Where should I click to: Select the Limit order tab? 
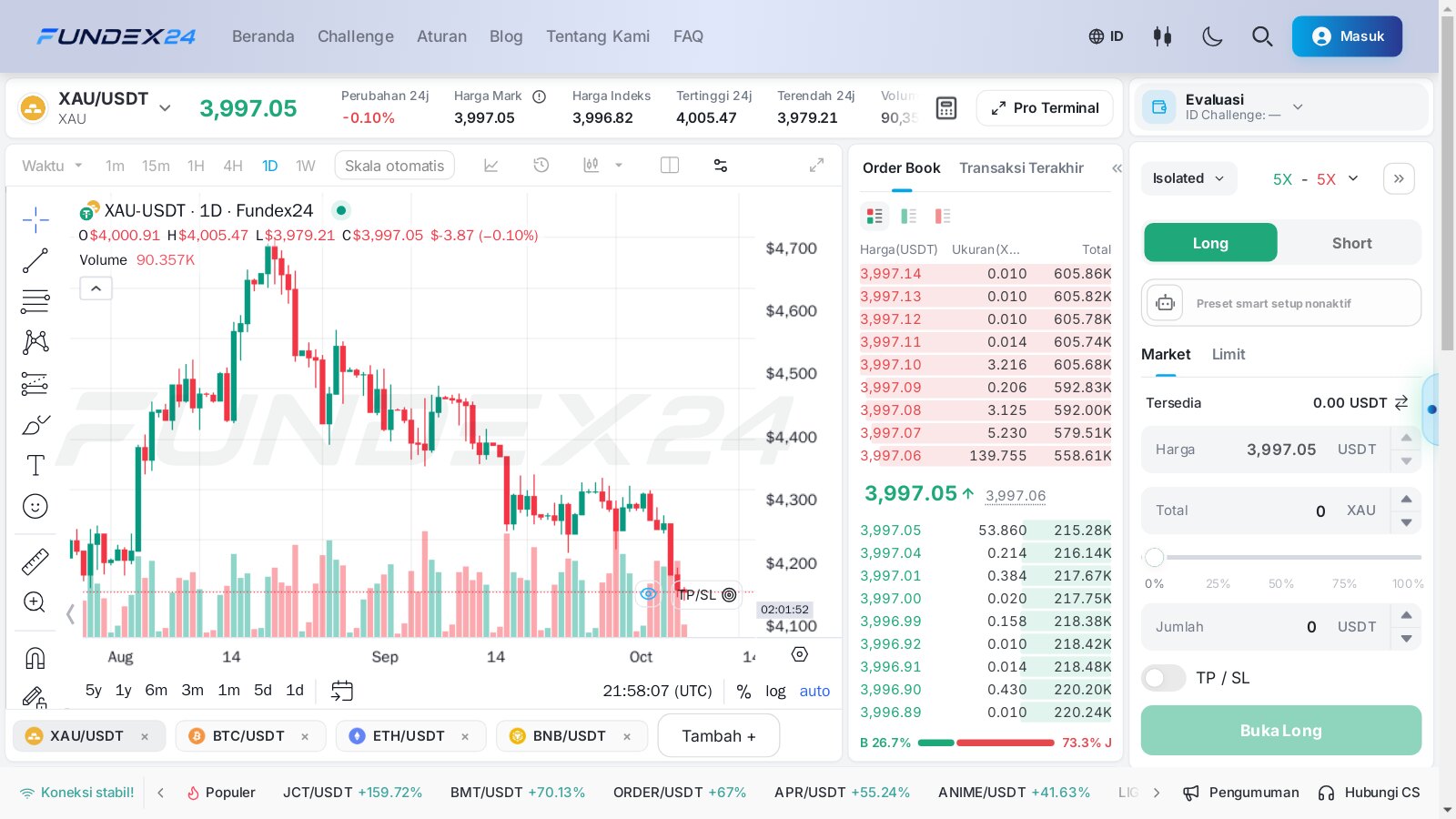(1228, 355)
